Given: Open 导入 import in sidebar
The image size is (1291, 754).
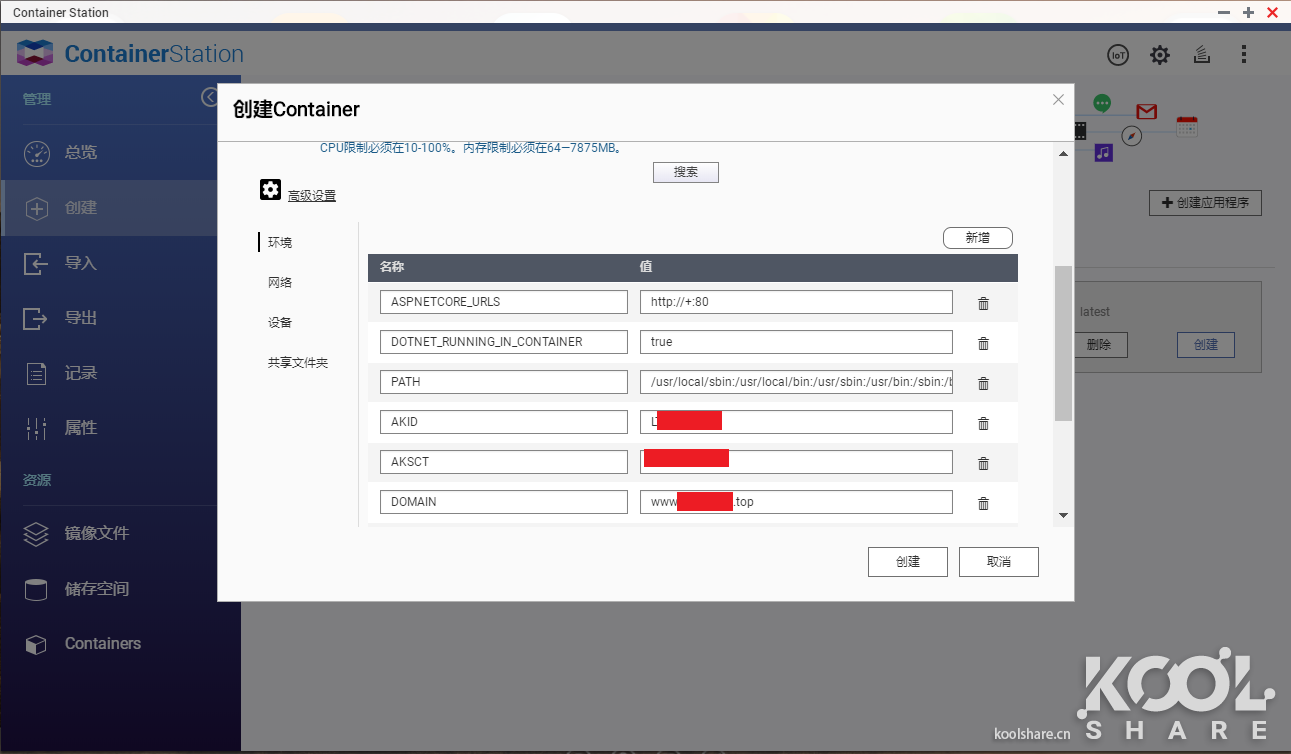Looking at the screenshot, I should pos(109,263).
